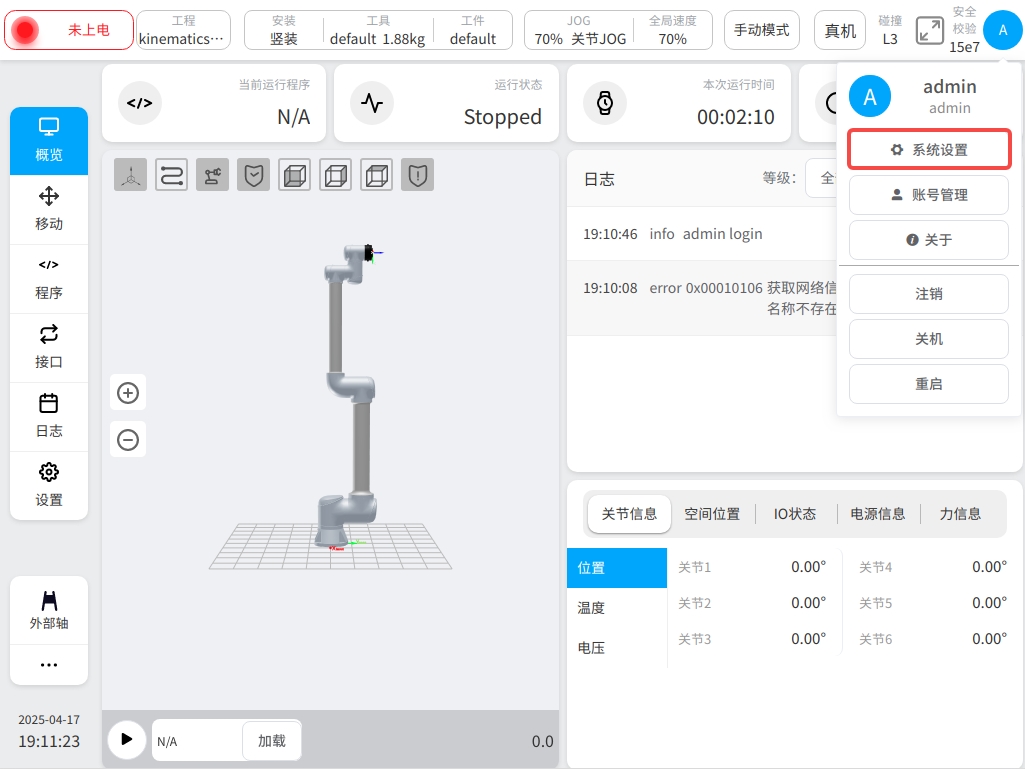Image resolution: width=1025 pixels, height=769 pixels.
Task: Expand the 等级 log level dropdown
Action: 822,179
